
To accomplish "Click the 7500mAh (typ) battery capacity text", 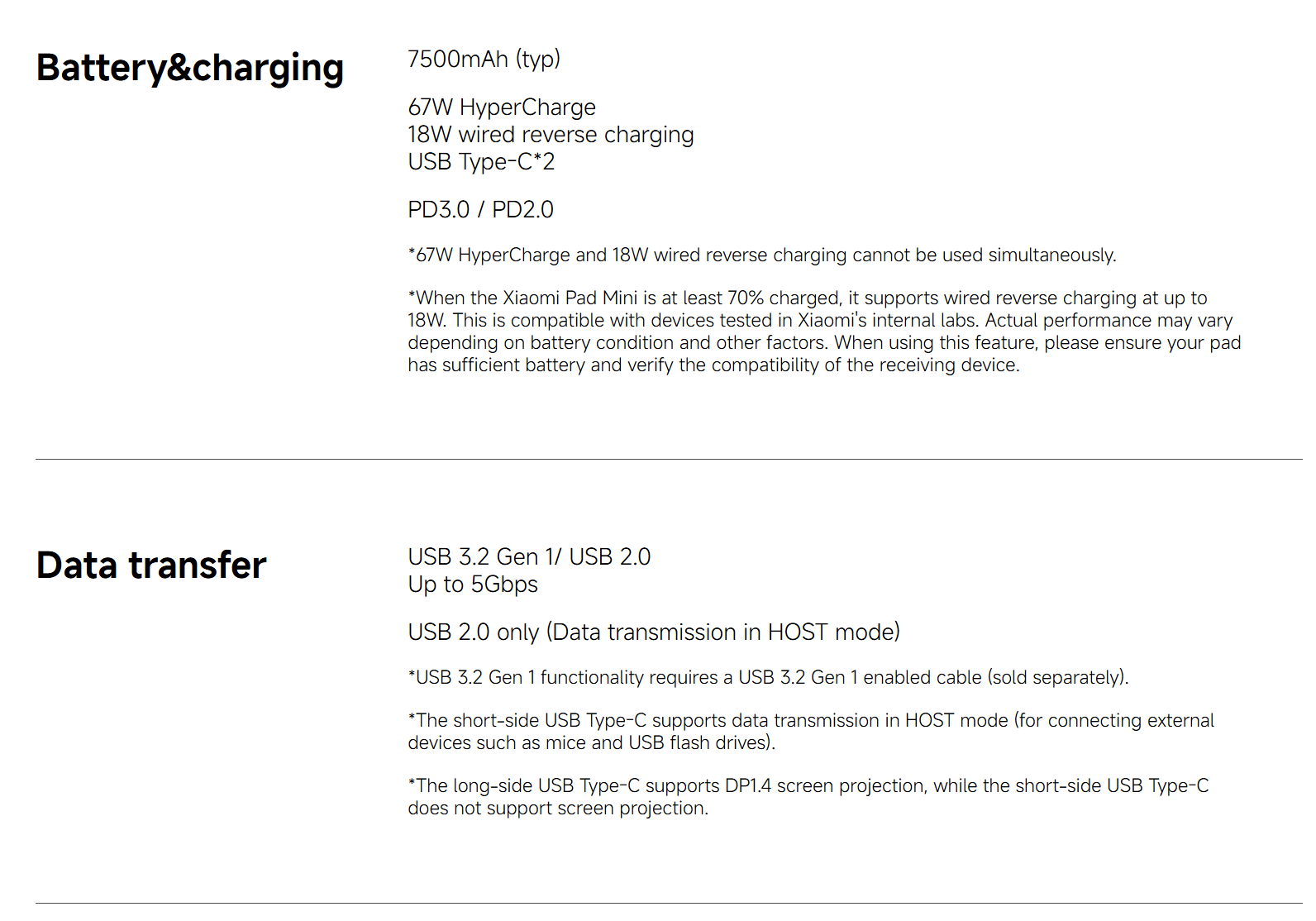I will 484,60.
